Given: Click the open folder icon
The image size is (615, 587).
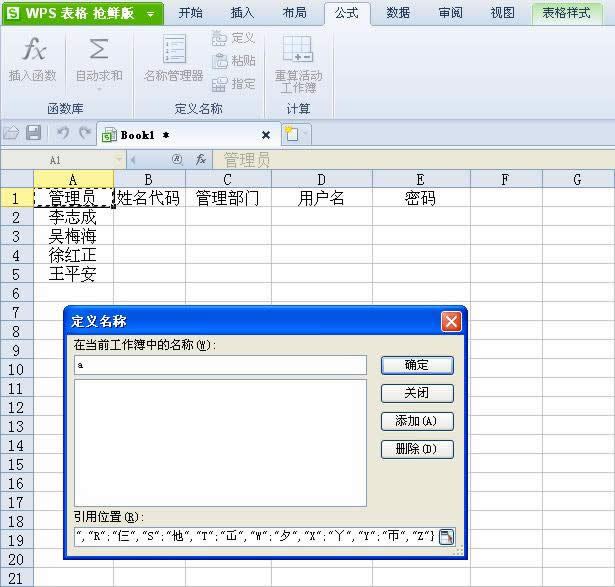Looking at the screenshot, I should coord(11,133).
